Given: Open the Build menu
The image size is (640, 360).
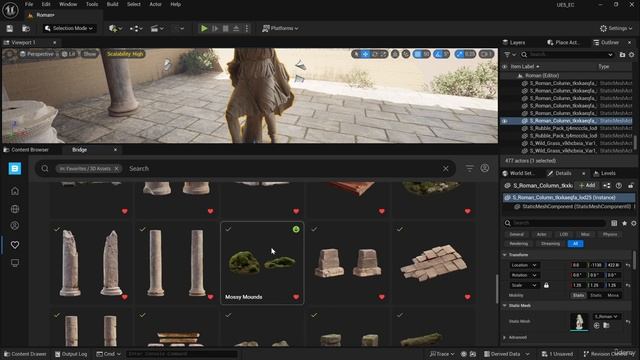Looking at the screenshot, I should coord(112,4).
